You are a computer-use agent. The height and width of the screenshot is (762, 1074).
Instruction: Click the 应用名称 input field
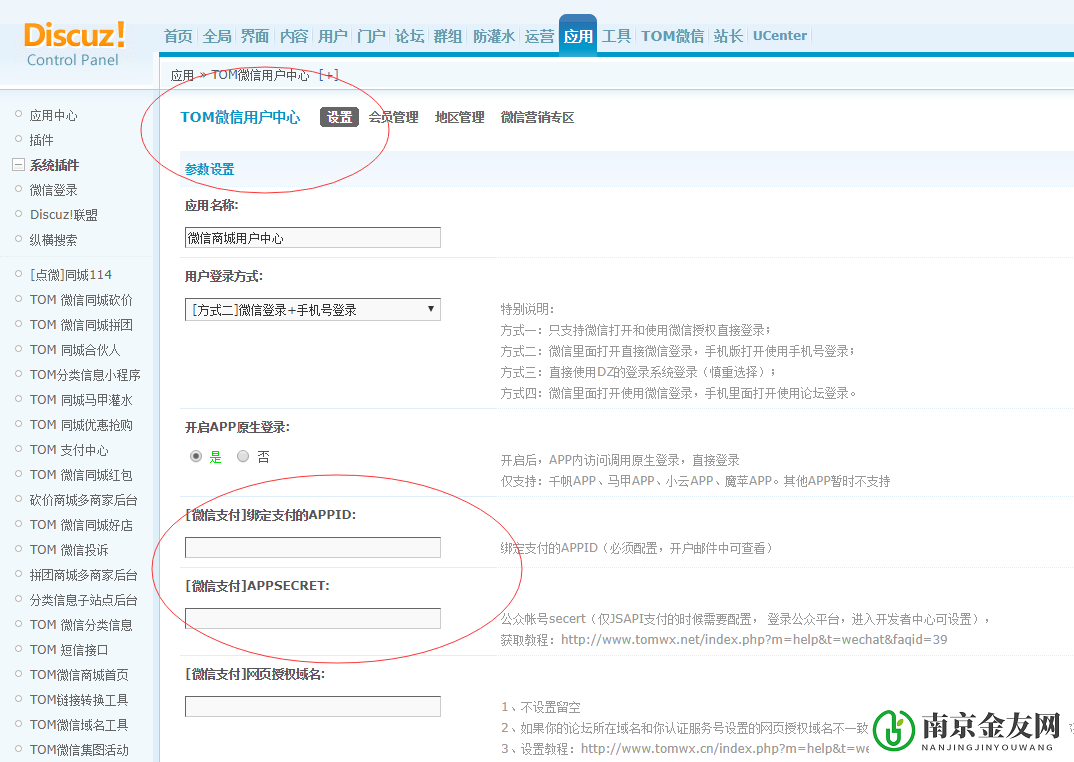[311, 237]
